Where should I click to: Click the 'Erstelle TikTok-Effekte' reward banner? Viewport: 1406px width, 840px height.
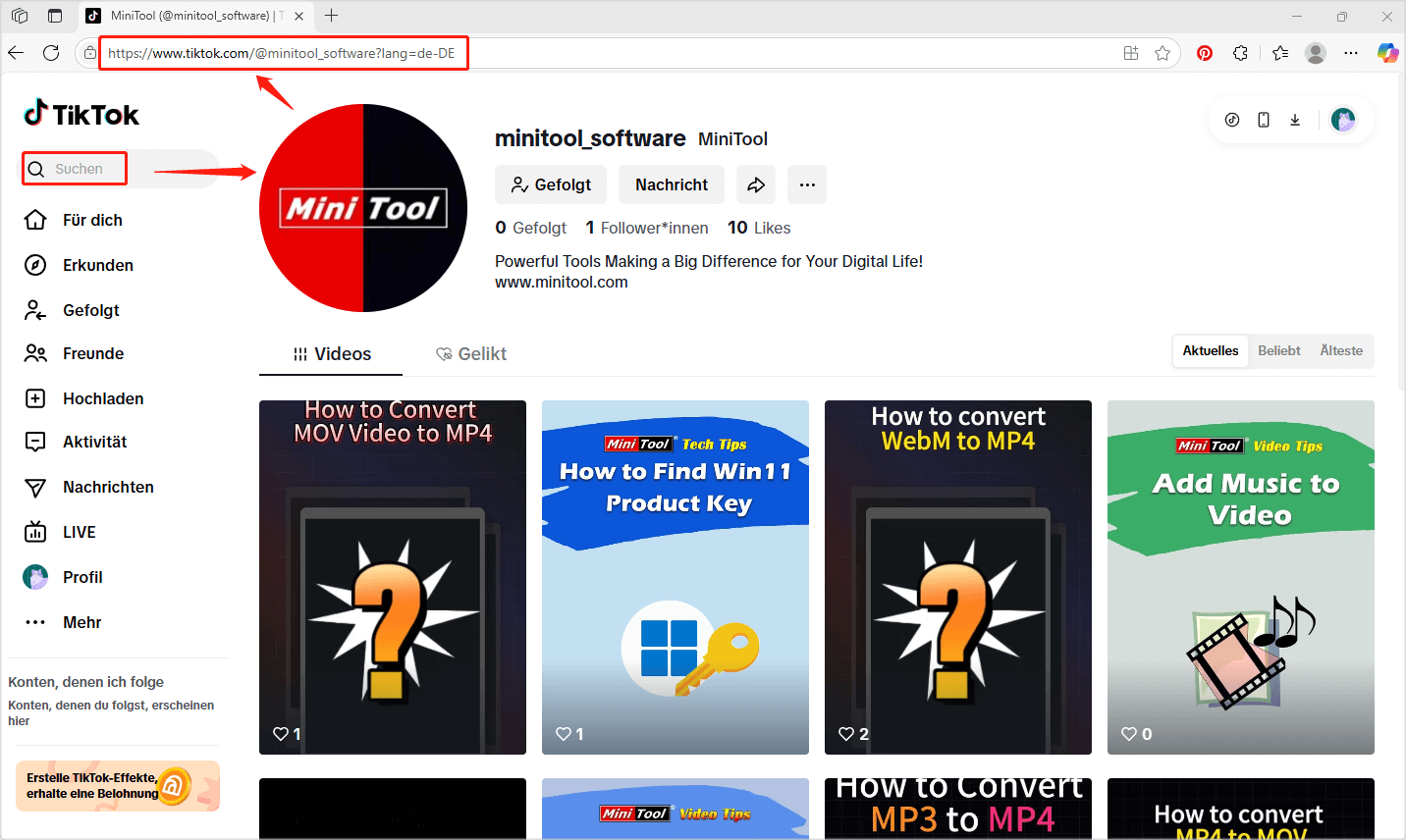118,786
